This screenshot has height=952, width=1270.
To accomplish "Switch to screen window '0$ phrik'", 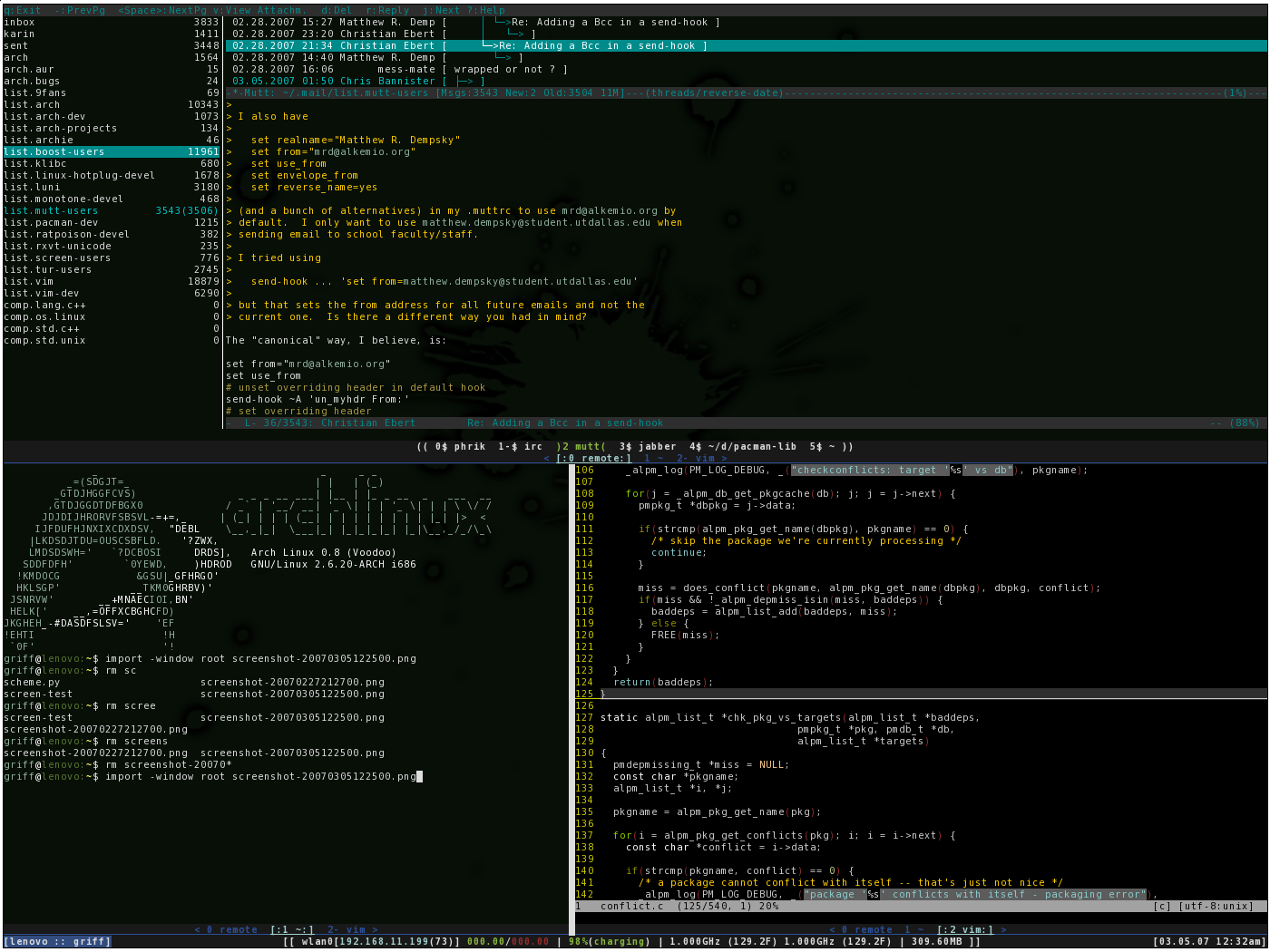I will click(x=461, y=446).
